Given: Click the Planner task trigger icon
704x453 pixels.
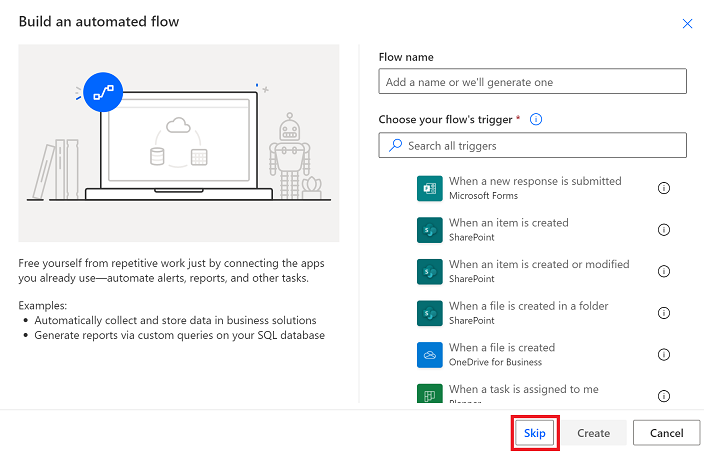Looking at the screenshot, I should (x=430, y=393).
